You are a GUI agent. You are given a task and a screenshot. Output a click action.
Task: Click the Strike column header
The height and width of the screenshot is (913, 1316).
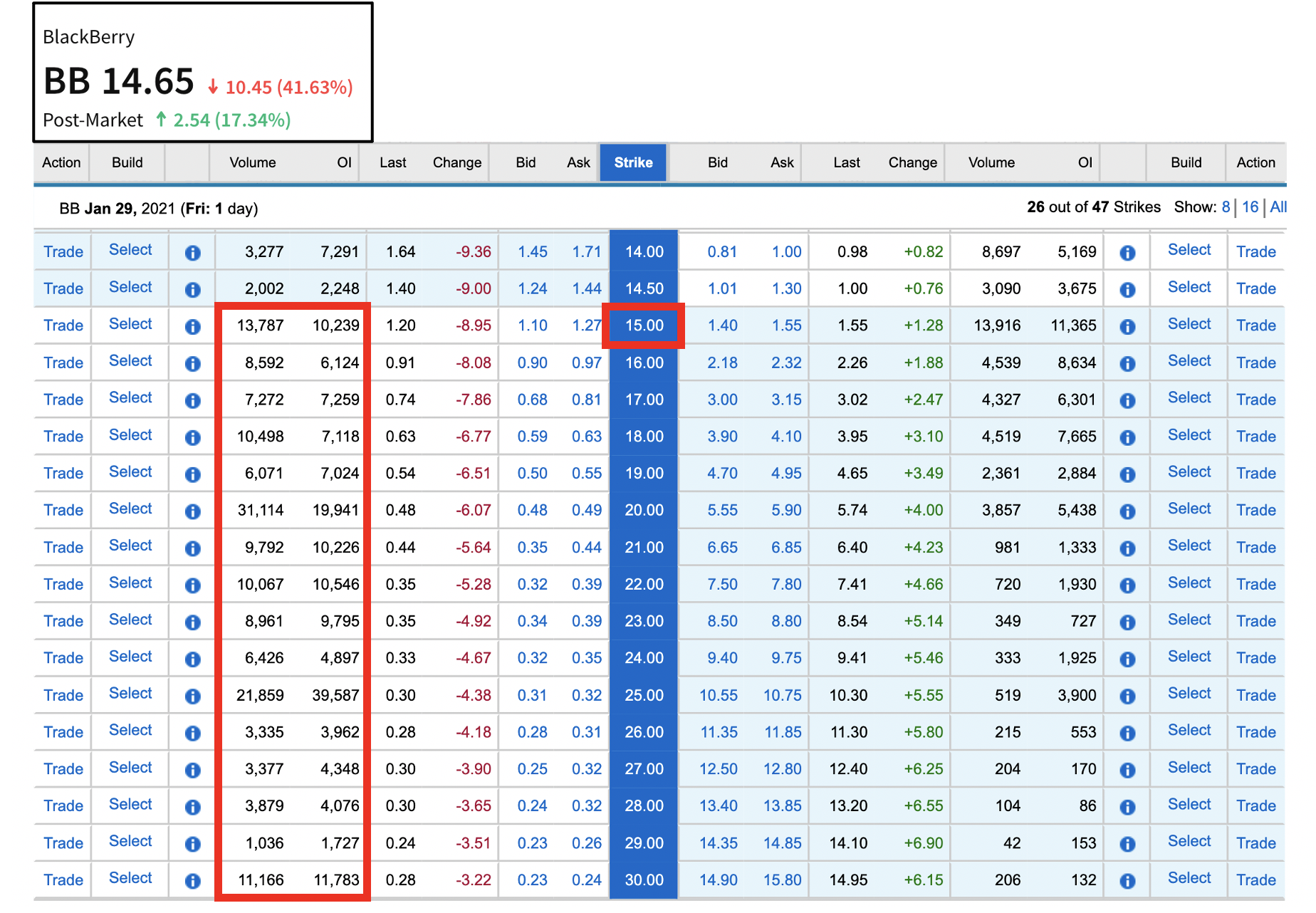[x=633, y=162]
